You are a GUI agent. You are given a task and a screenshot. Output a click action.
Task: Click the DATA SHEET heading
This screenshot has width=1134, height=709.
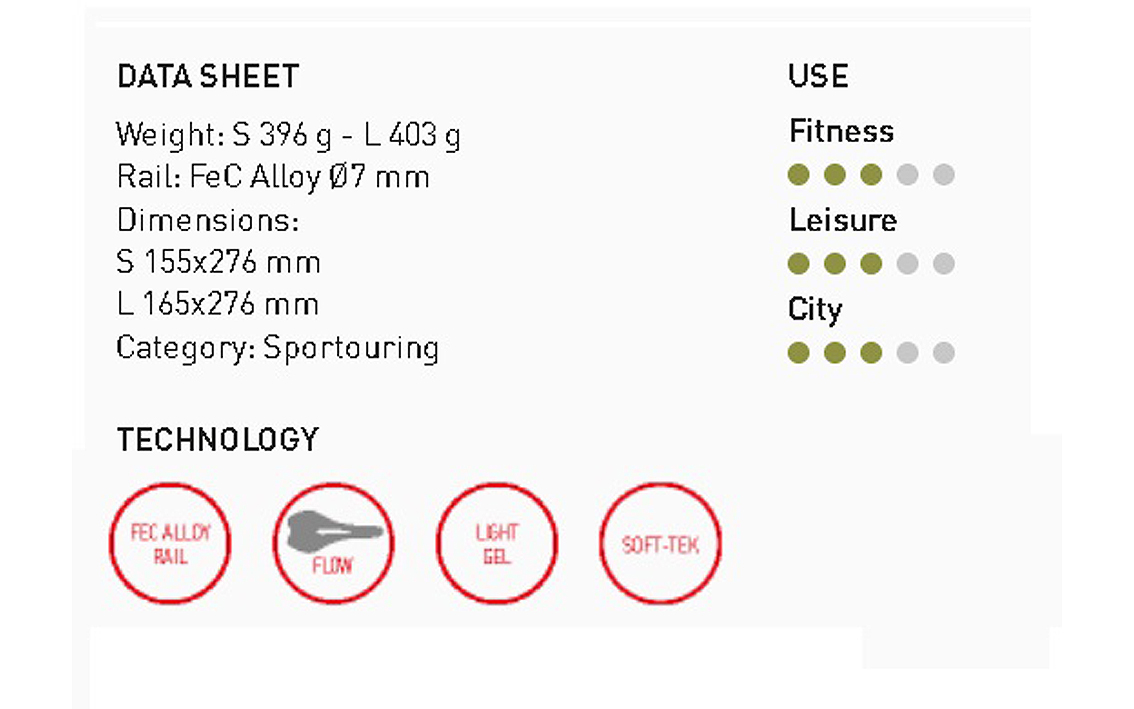pos(208,77)
